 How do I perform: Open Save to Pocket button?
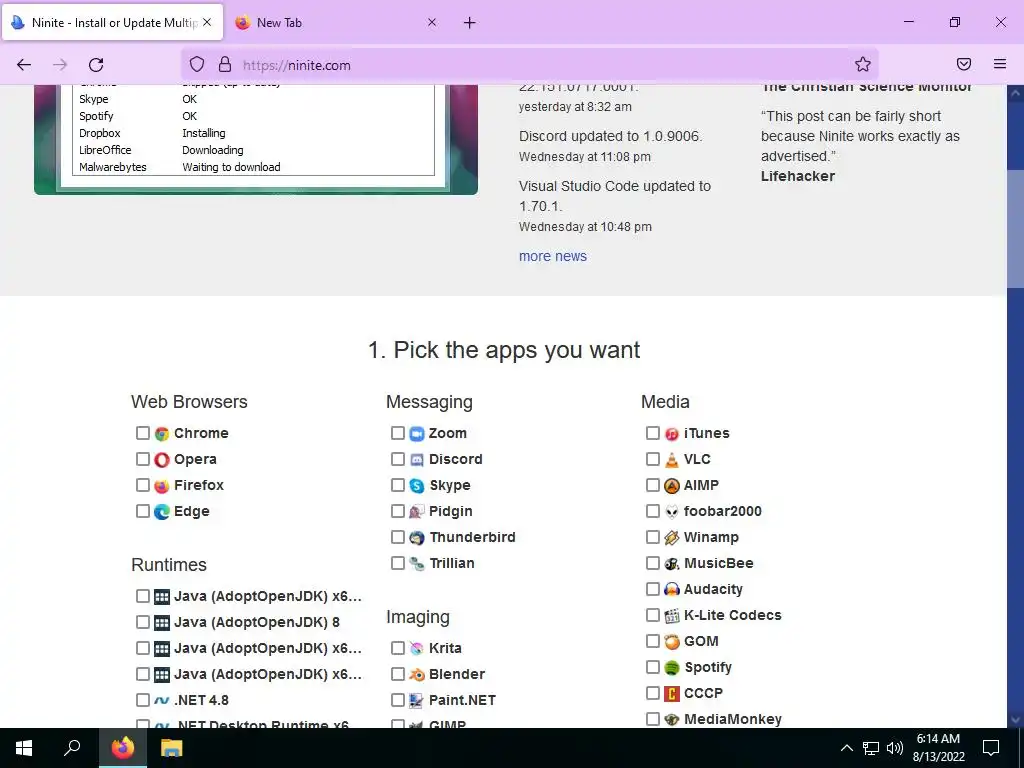click(x=964, y=64)
